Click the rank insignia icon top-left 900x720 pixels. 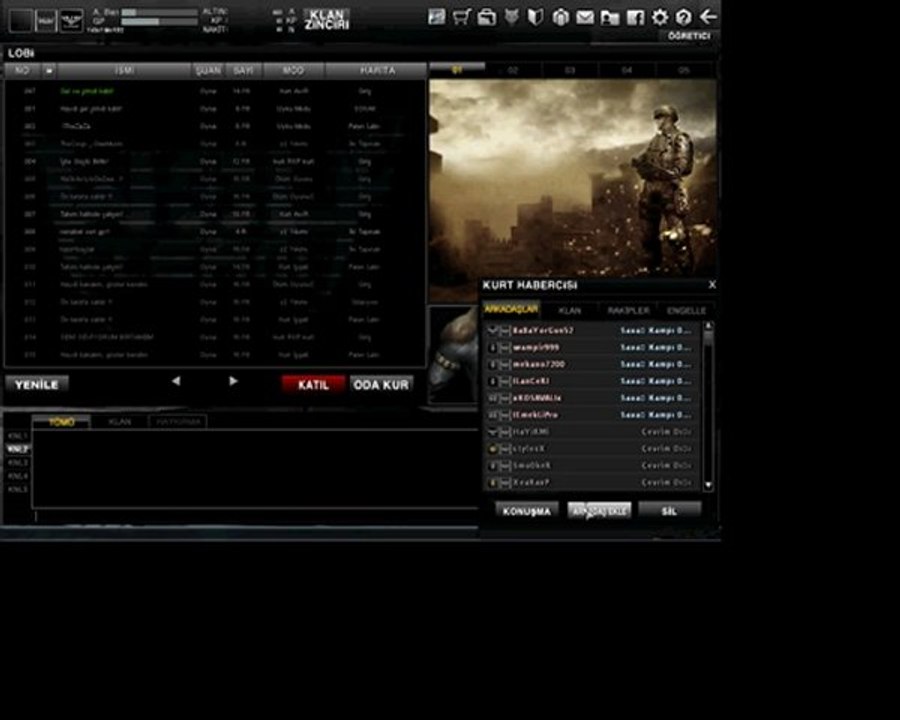(72, 21)
